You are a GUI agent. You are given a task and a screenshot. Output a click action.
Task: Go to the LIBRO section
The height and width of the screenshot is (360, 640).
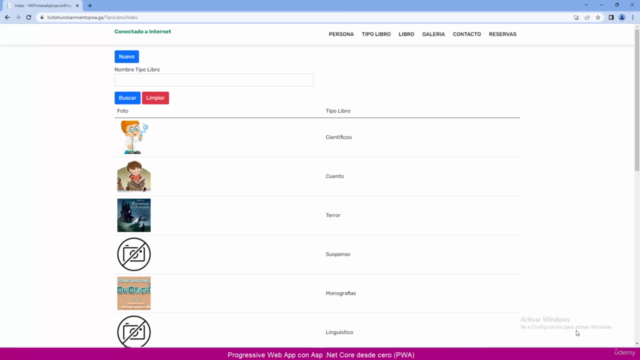pos(406,34)
